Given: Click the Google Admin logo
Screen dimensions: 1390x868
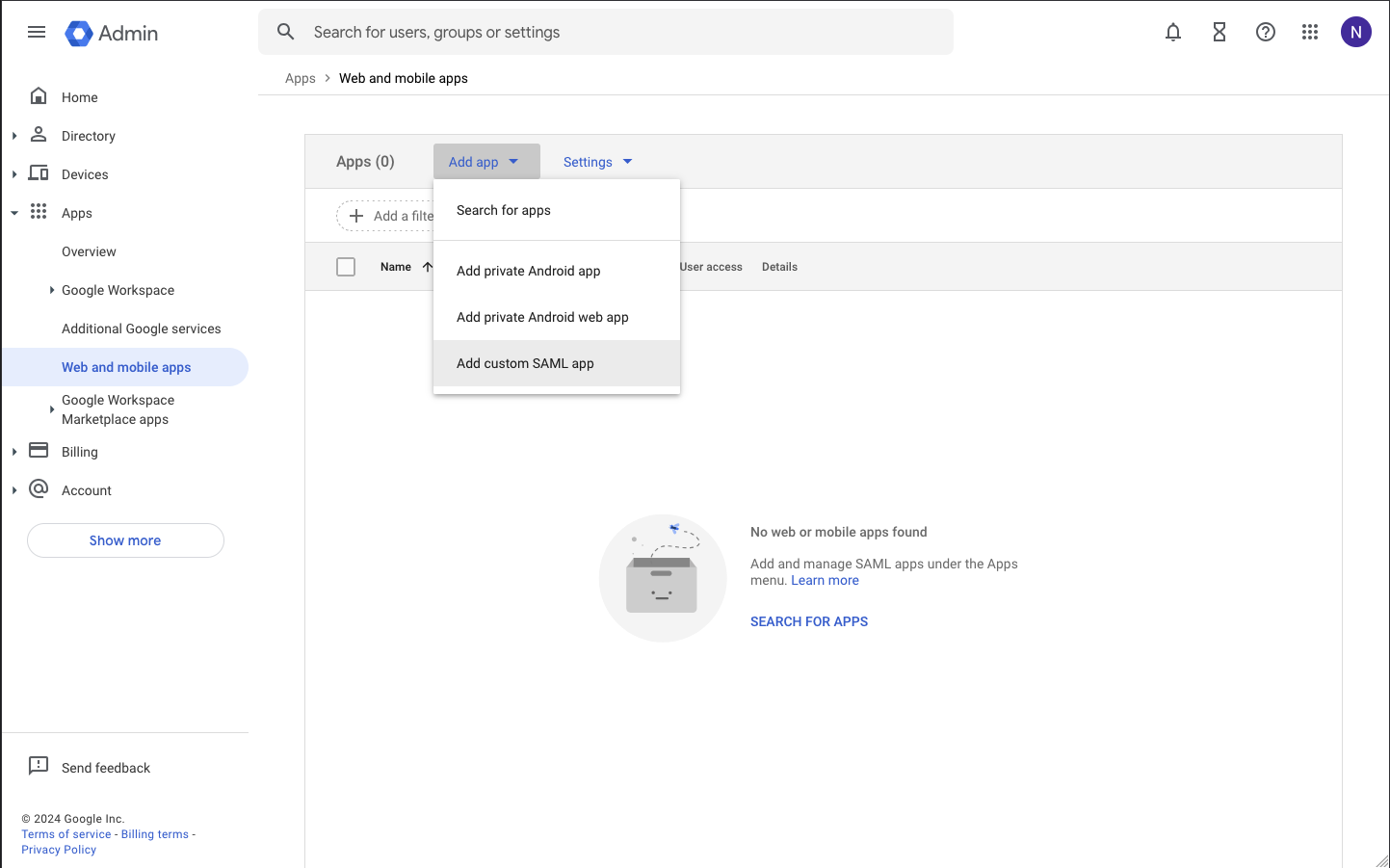Looking at the screenshot, I should [x=111, y=33].
